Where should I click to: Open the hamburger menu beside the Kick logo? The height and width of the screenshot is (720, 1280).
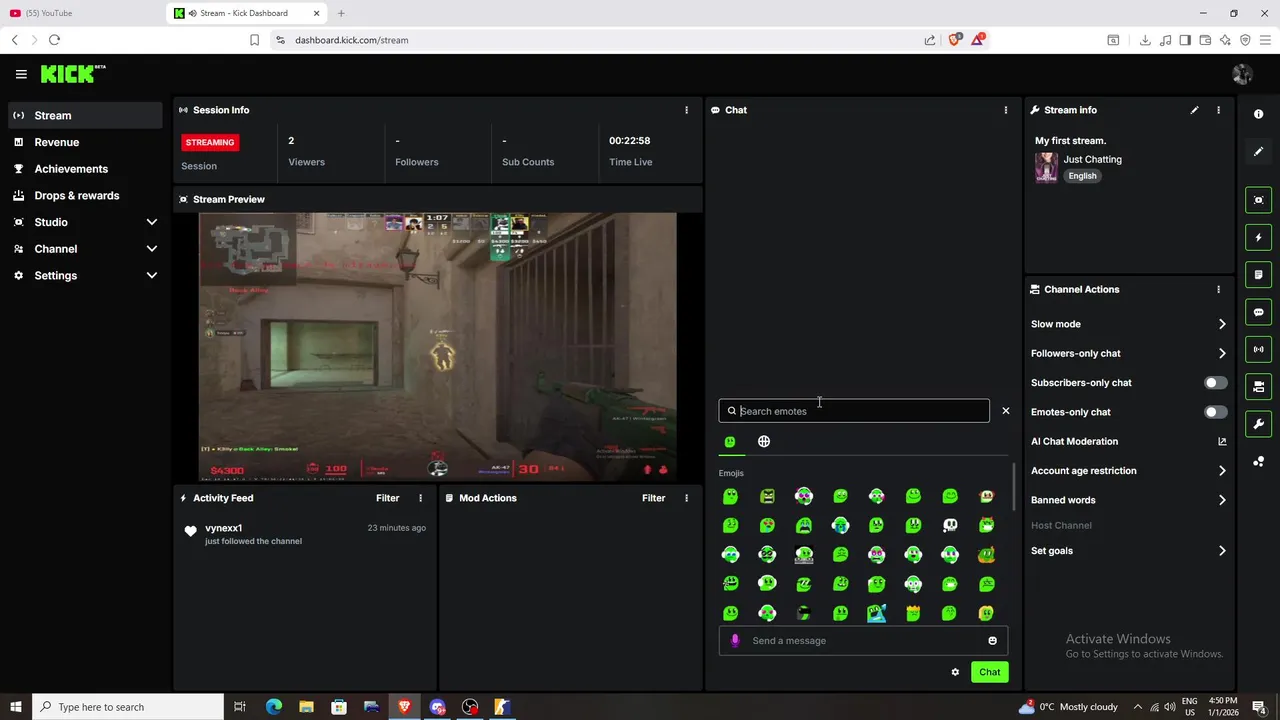(21, 74)
